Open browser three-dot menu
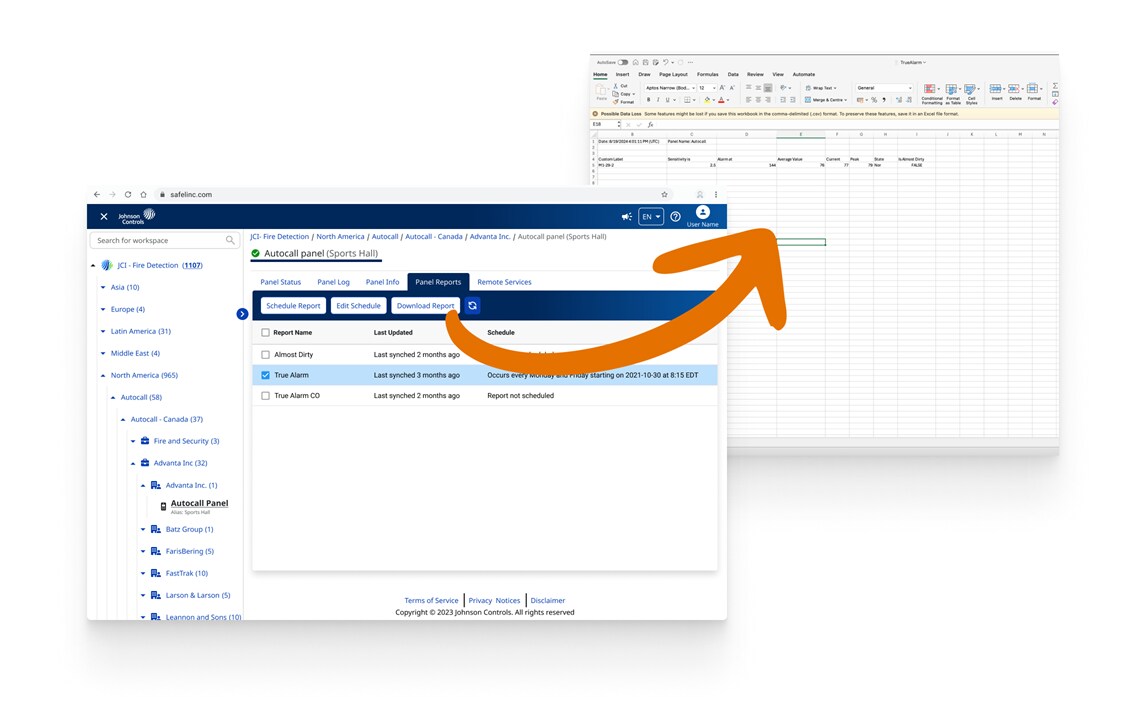 pos(716,194)
